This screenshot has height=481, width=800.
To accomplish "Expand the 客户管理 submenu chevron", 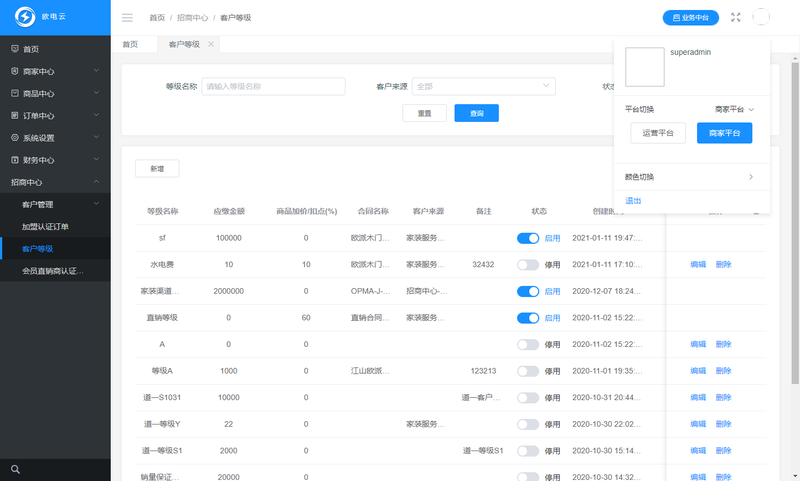I will coord(96,204).
